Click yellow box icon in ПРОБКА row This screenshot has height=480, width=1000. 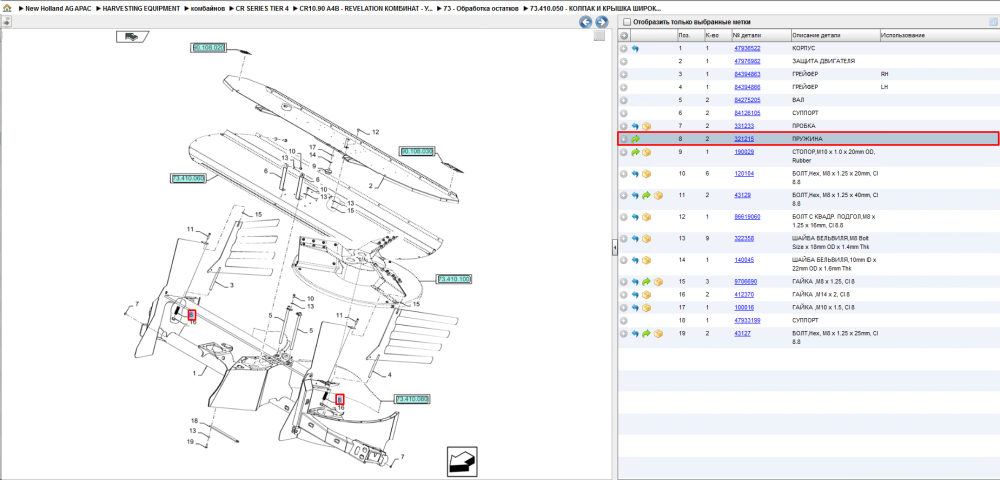(647, 126)
